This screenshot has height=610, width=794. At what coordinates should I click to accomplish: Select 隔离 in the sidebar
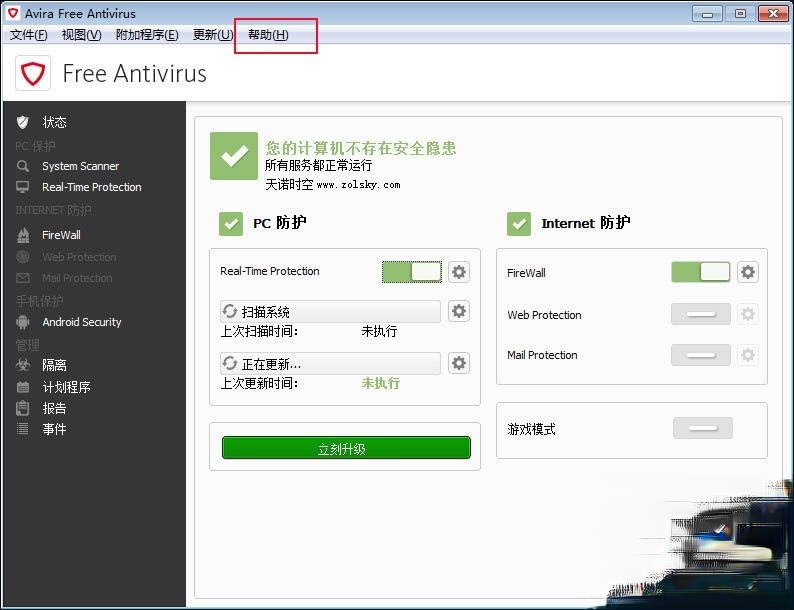(x=54, y=365)
